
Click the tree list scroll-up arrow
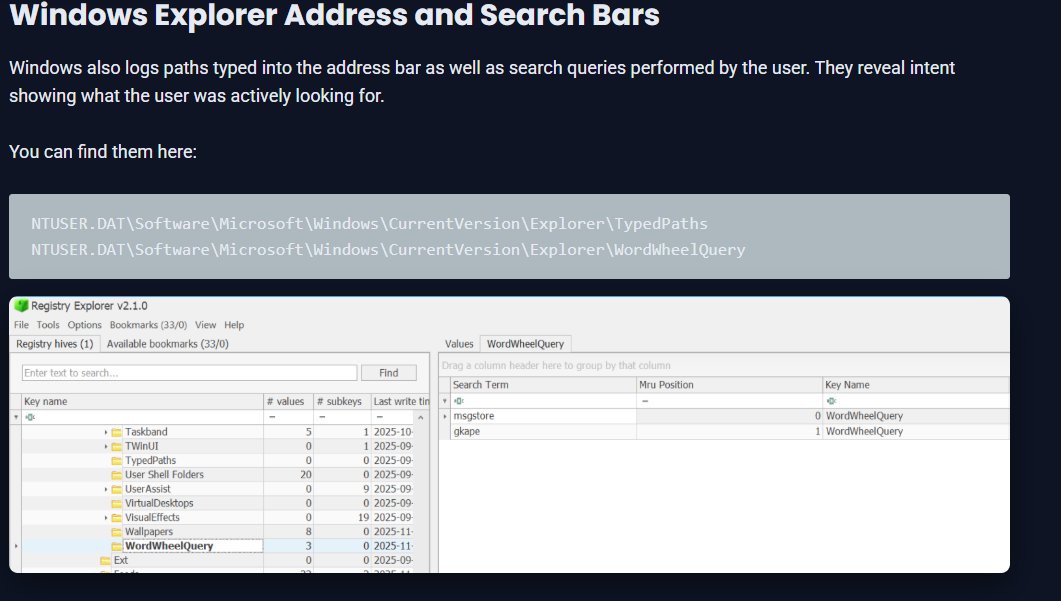pyautogui.click(x=421, y=418)
